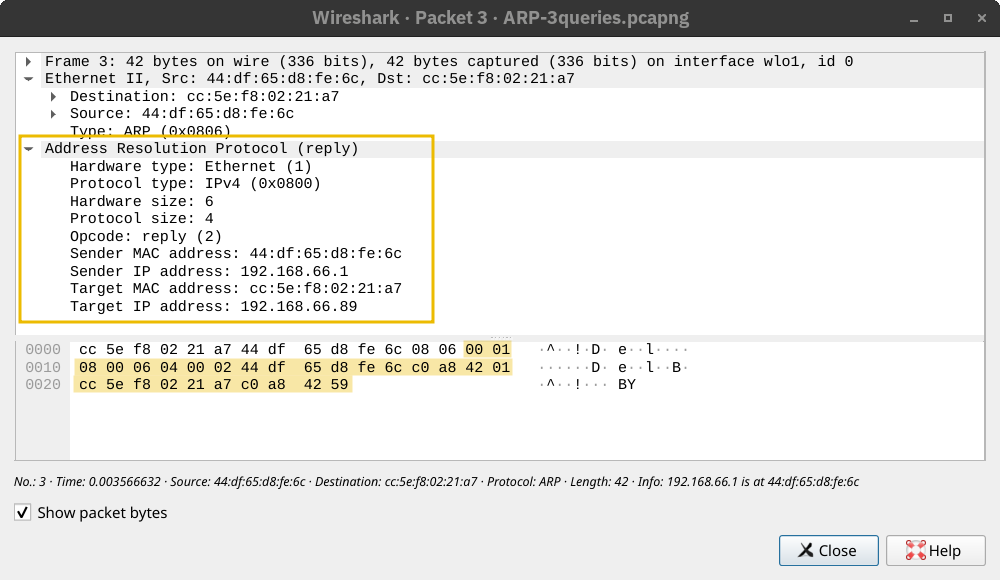Screen dimensions: 1000x580
Task: Select the Protocol type: IPv4 row
Action: [x=195, y=184]
